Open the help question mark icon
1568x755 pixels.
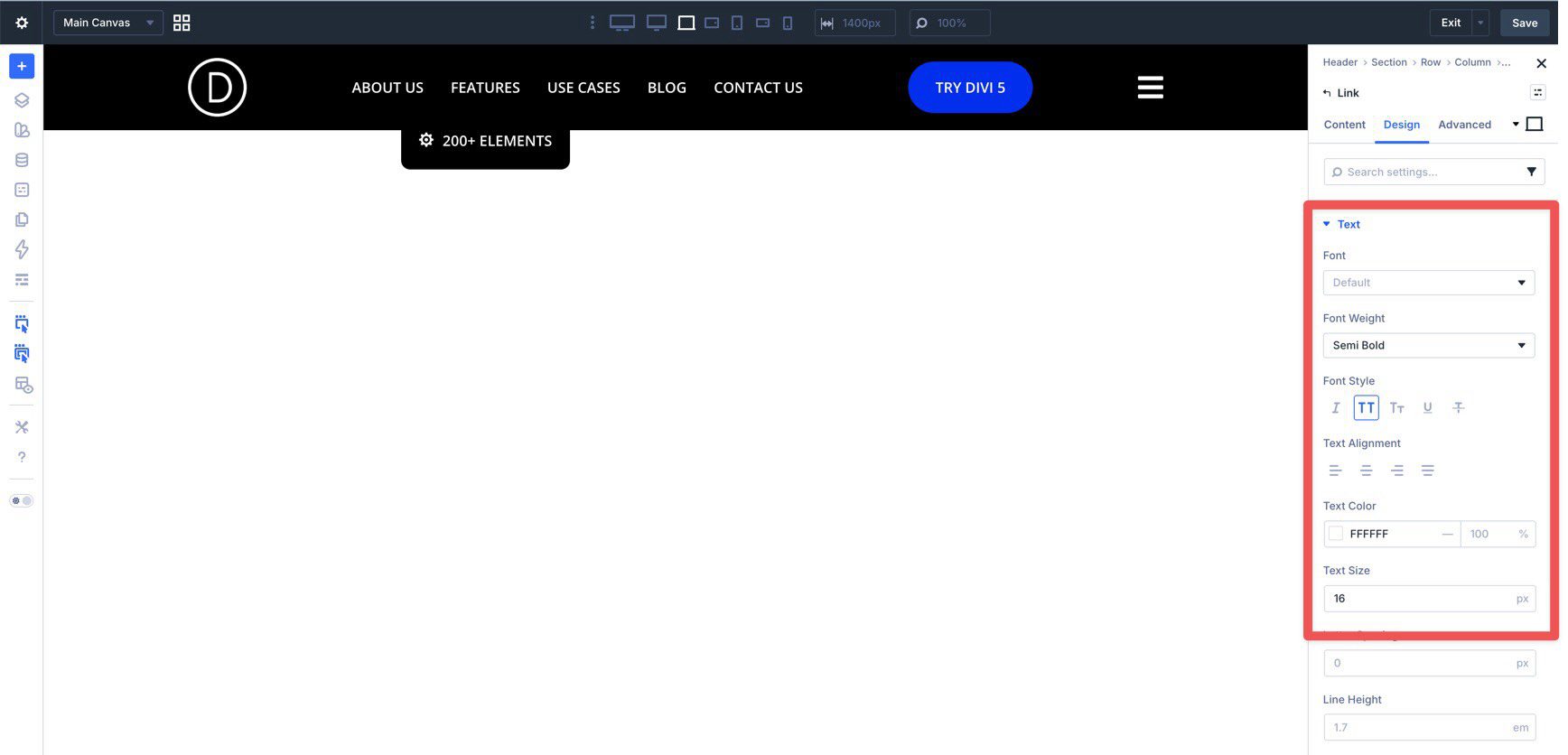coord(22,457)
